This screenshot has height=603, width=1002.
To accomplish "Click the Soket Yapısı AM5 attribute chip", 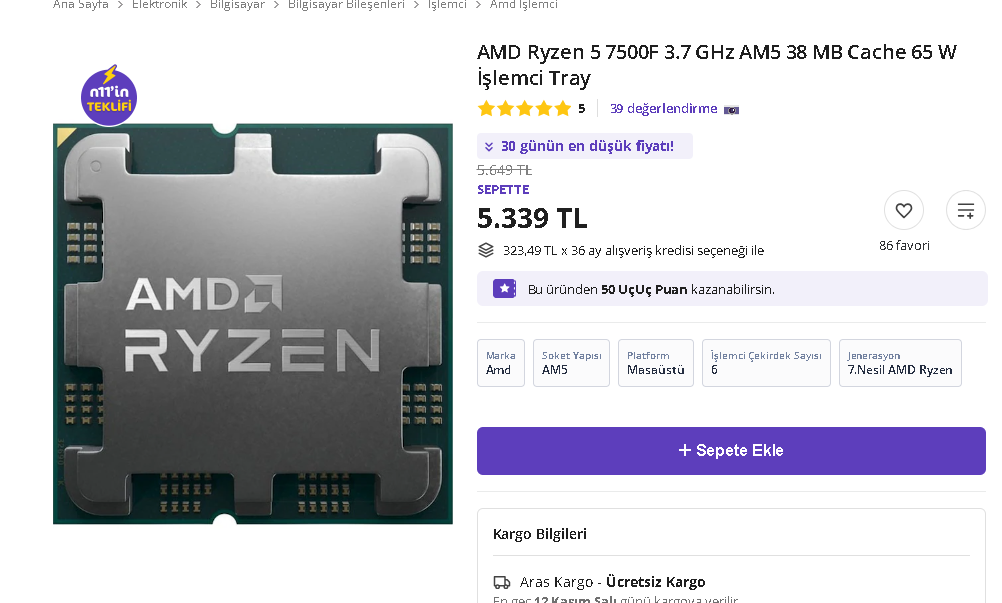I will point(571,363).
